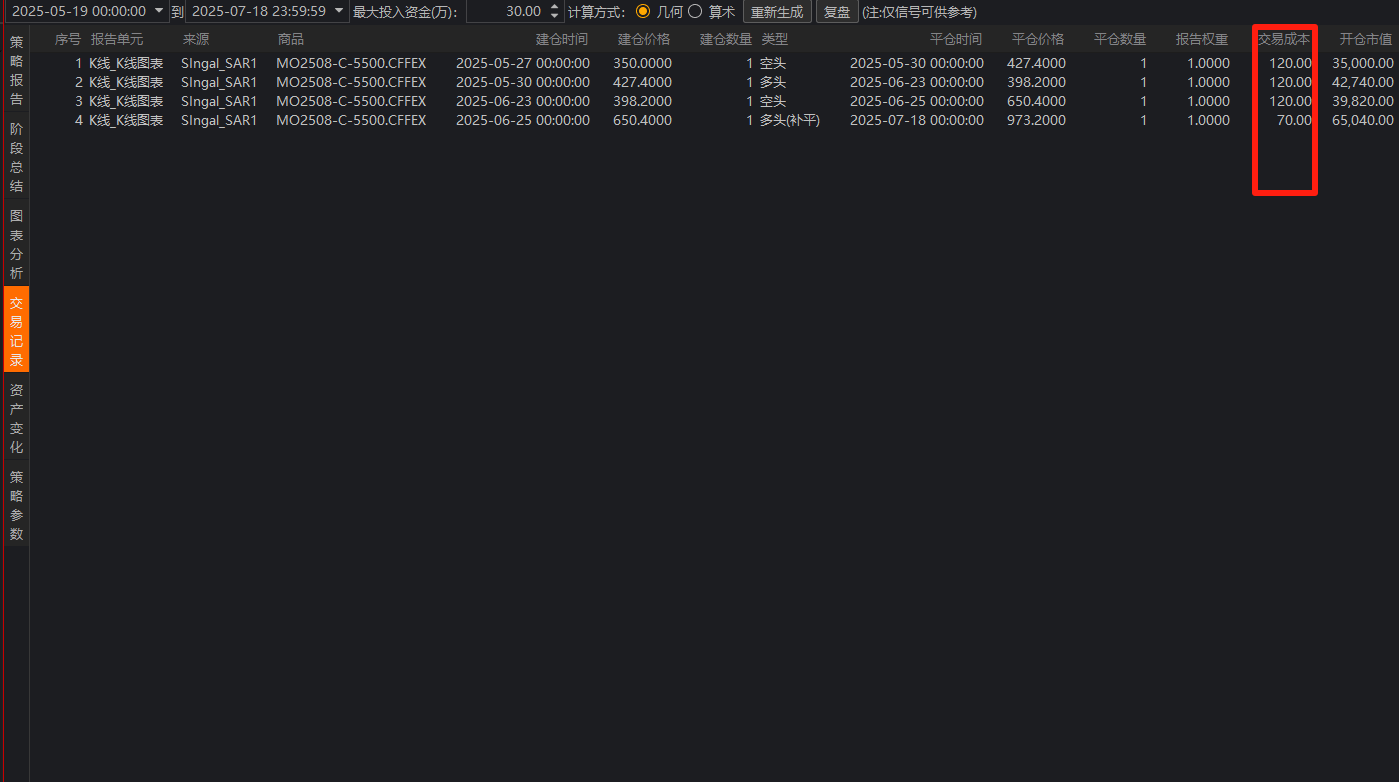Image resolution: width=1399 pixels, height=782 pixels.
Task: Click open market value 65,040.00
Action: click(1363, 120)
